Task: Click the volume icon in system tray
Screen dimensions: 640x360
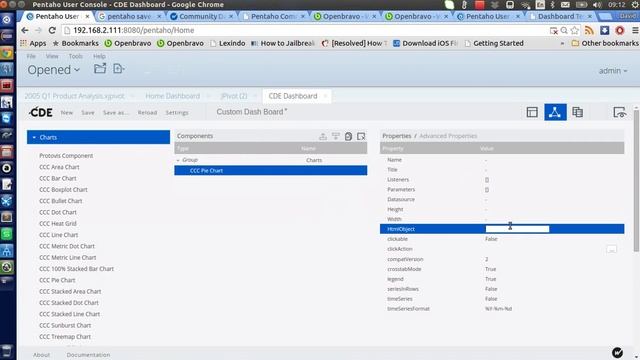Action: coord(597,5)
